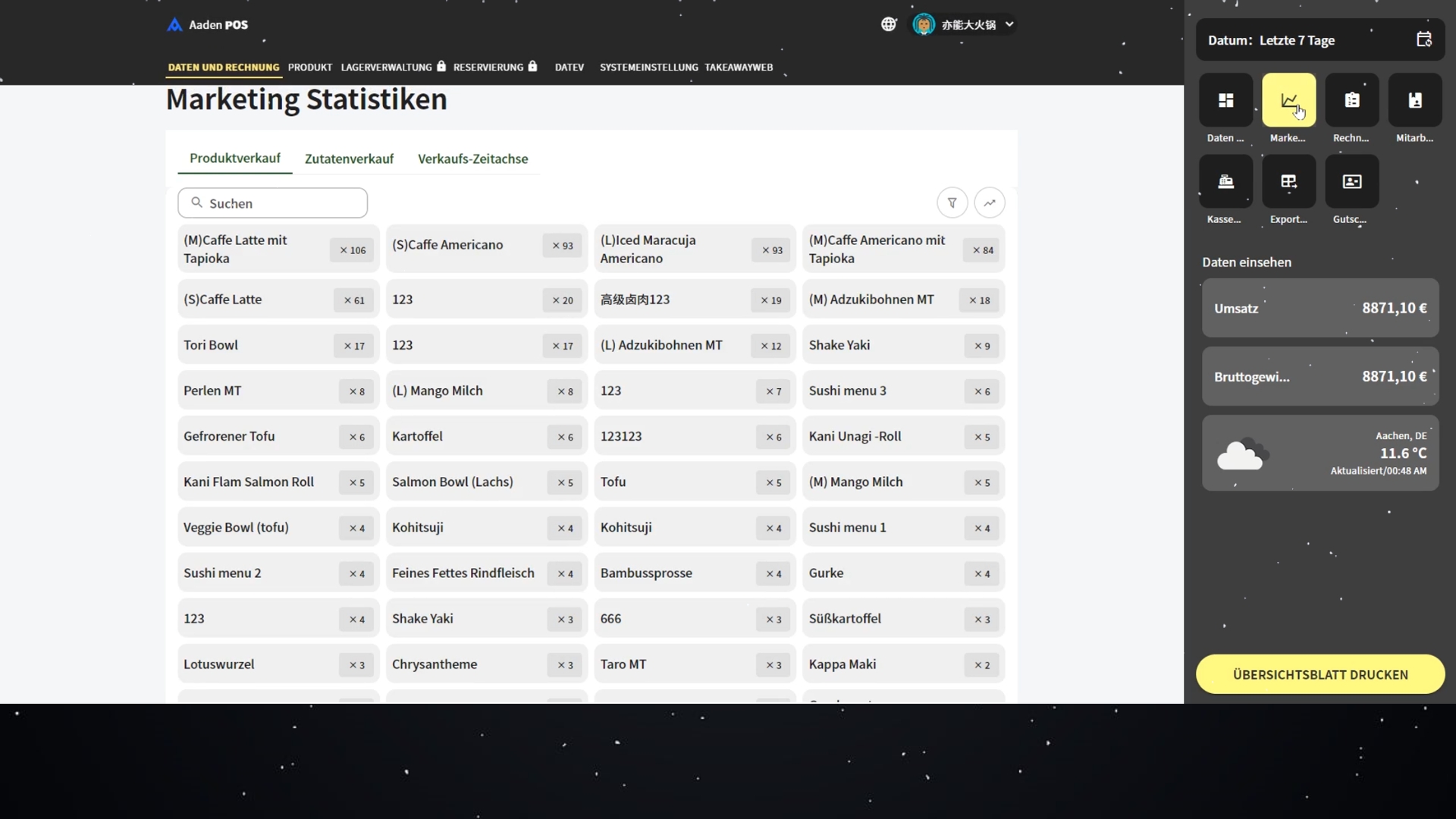Open the Export tile icon
Screen dimensions: 1456x819
pos(1288,181)
